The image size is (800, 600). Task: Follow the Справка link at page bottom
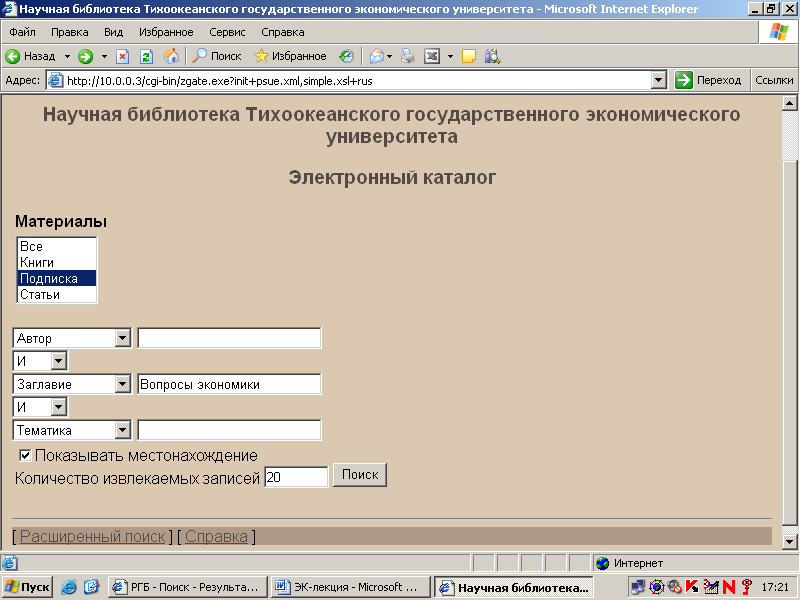(216, 536)
